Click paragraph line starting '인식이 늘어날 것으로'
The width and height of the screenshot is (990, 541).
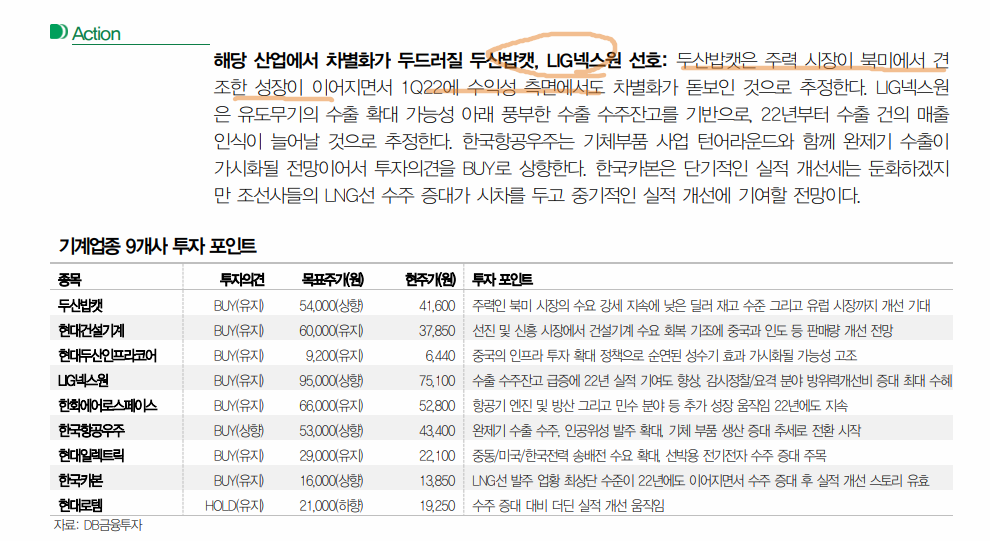[x=581, y=141]
